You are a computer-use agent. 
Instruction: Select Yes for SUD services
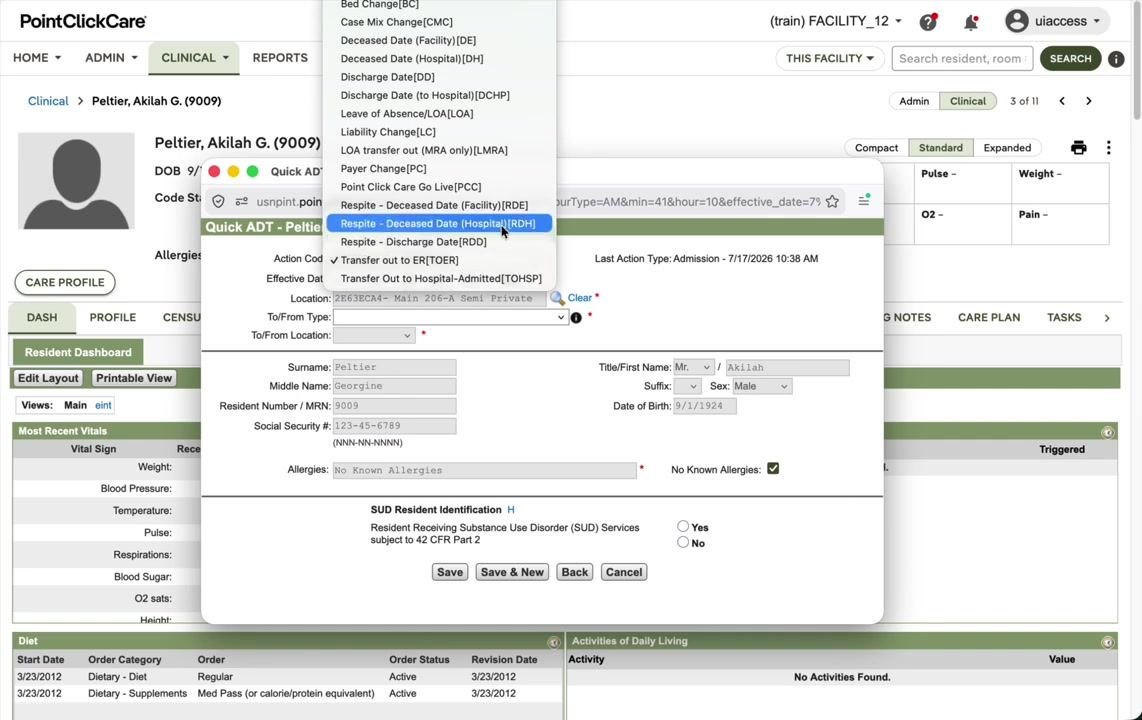click(x=682, y=526)
